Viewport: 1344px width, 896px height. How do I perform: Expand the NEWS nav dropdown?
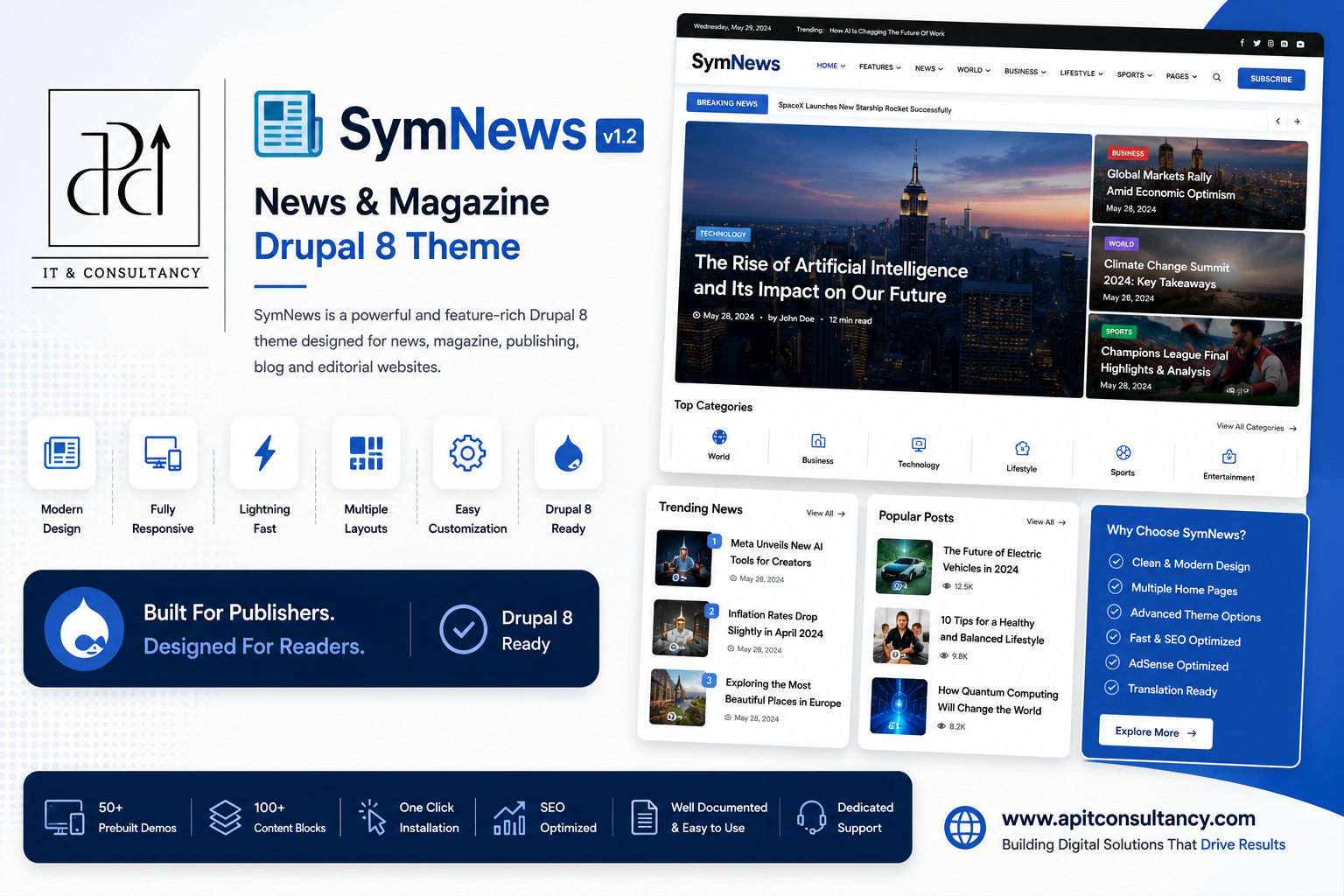(x=929, y=68)
